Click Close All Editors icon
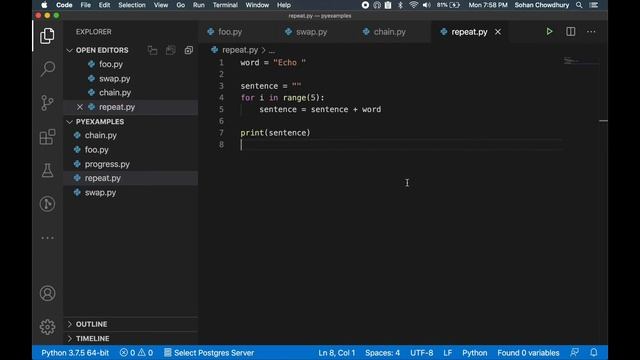This screenshot has height=360, width=640. pyautogui.click(x=189, y=50)
